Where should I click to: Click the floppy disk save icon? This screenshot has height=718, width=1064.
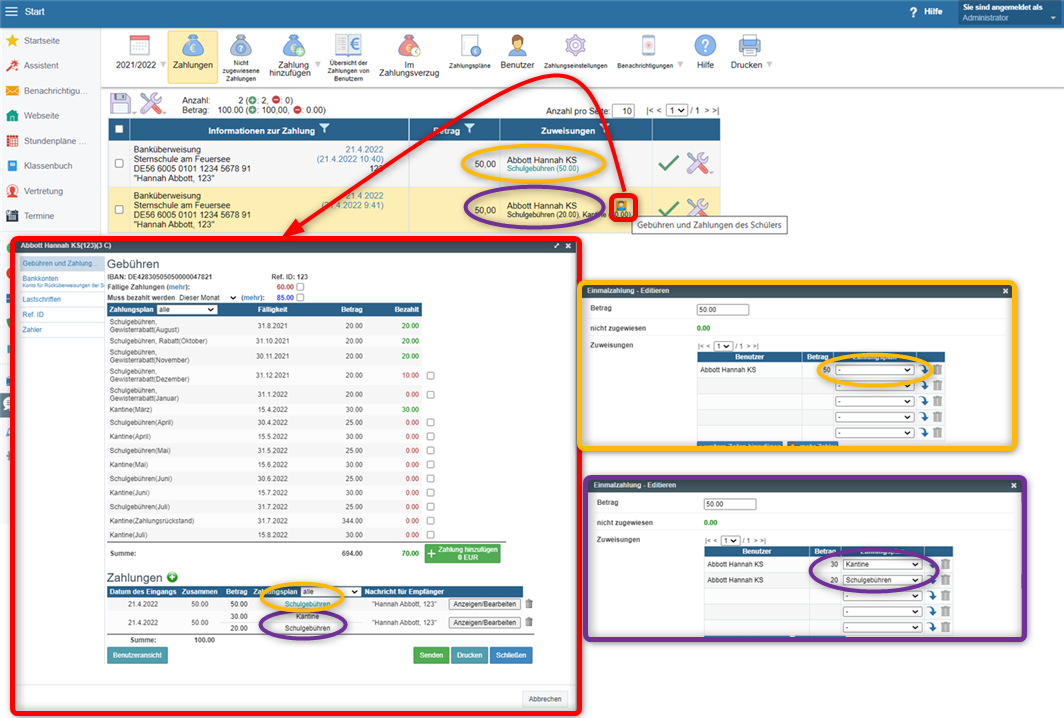[122, 103]
